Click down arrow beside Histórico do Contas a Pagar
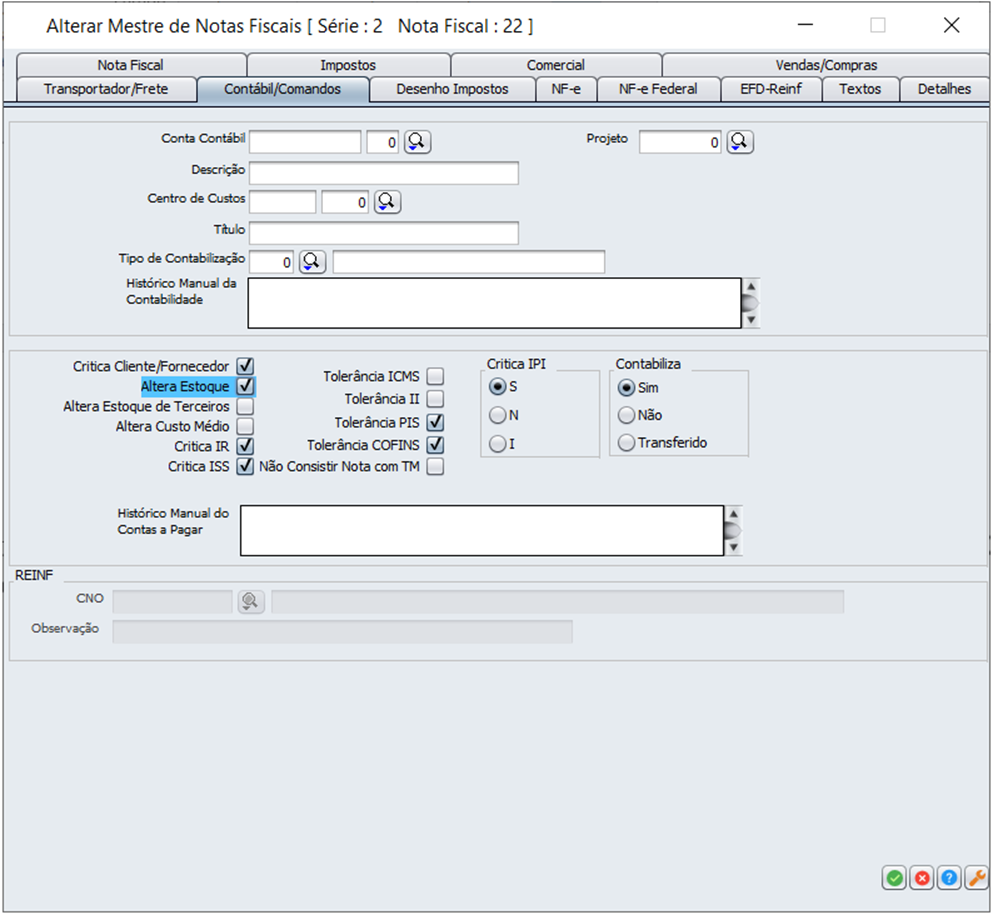This screenshot has height=915, width=993. 733,547
